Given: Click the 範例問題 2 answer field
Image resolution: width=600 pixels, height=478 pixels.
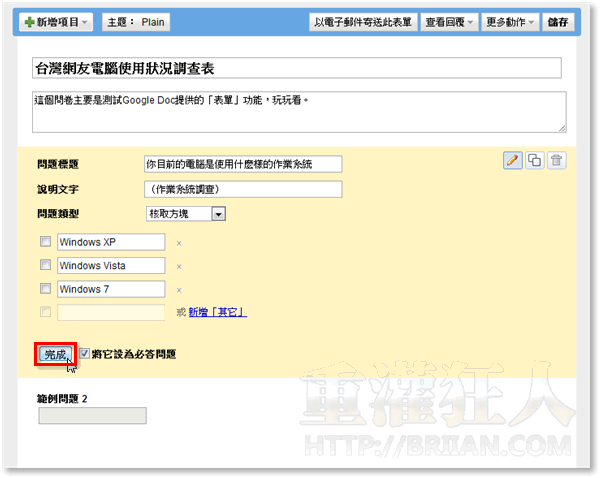Looking at the screenshot, I should click(x=92, y=416).
